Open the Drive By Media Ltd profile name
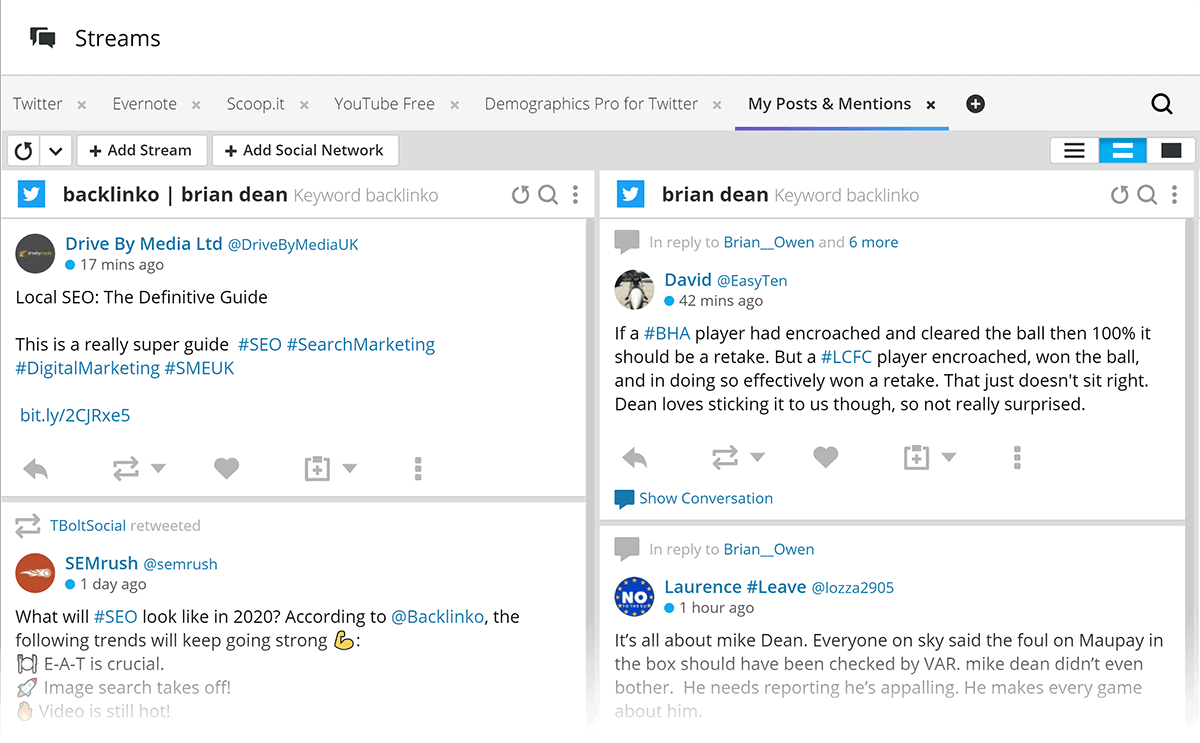This screenshot has height=743, width=1200. (x=144, y=244)
